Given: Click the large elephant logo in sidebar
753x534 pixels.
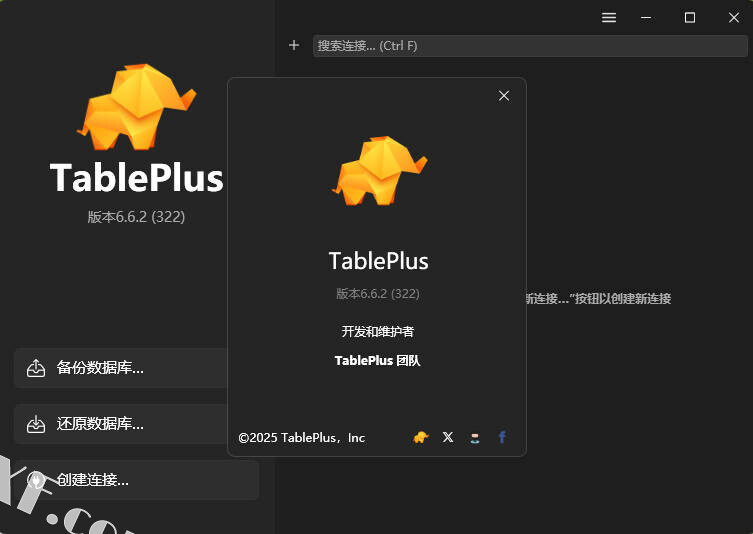Looking at the screenshot, I should click(137, 107).
